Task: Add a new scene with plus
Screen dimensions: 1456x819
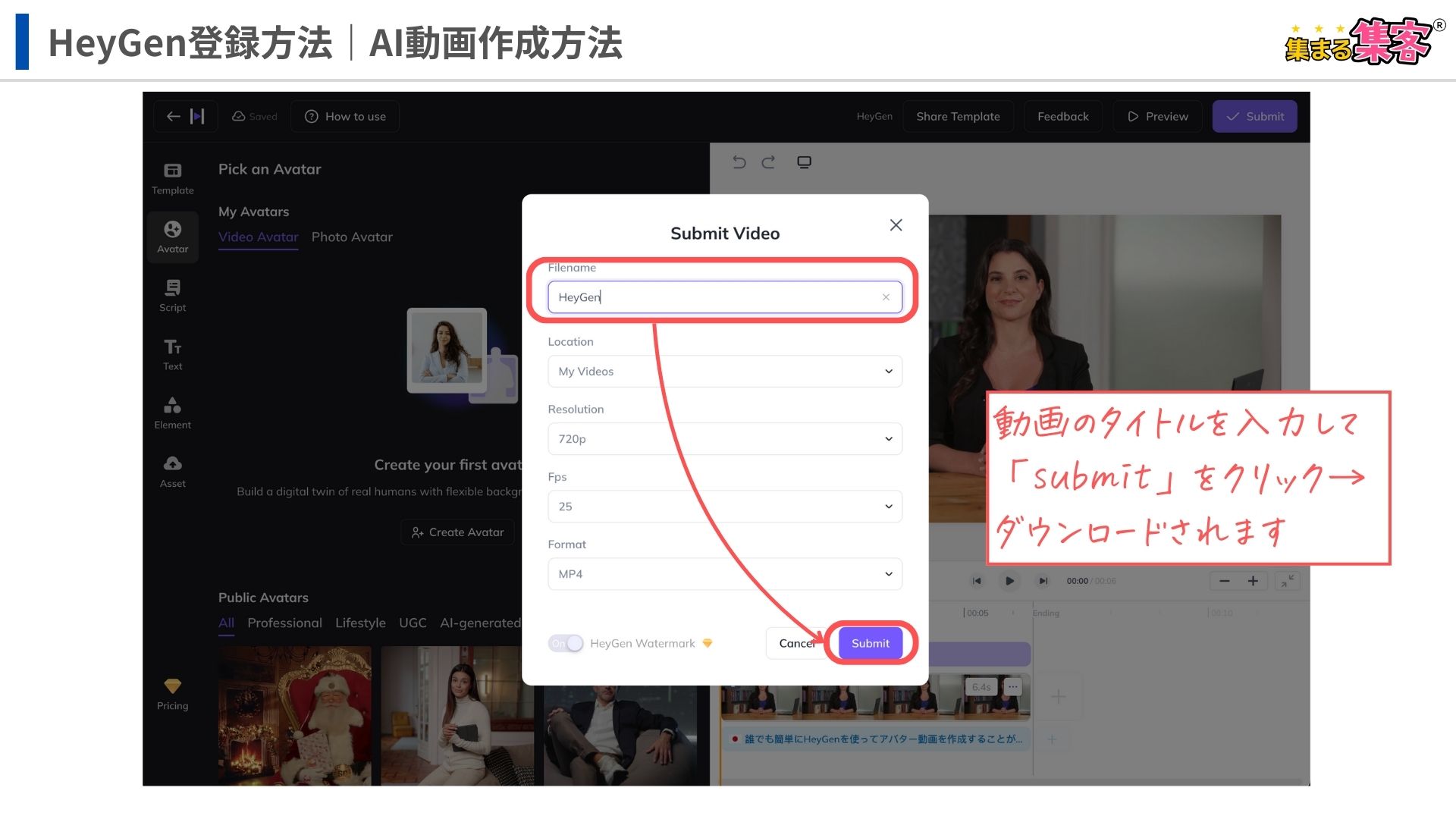Action: point(1058,696)
